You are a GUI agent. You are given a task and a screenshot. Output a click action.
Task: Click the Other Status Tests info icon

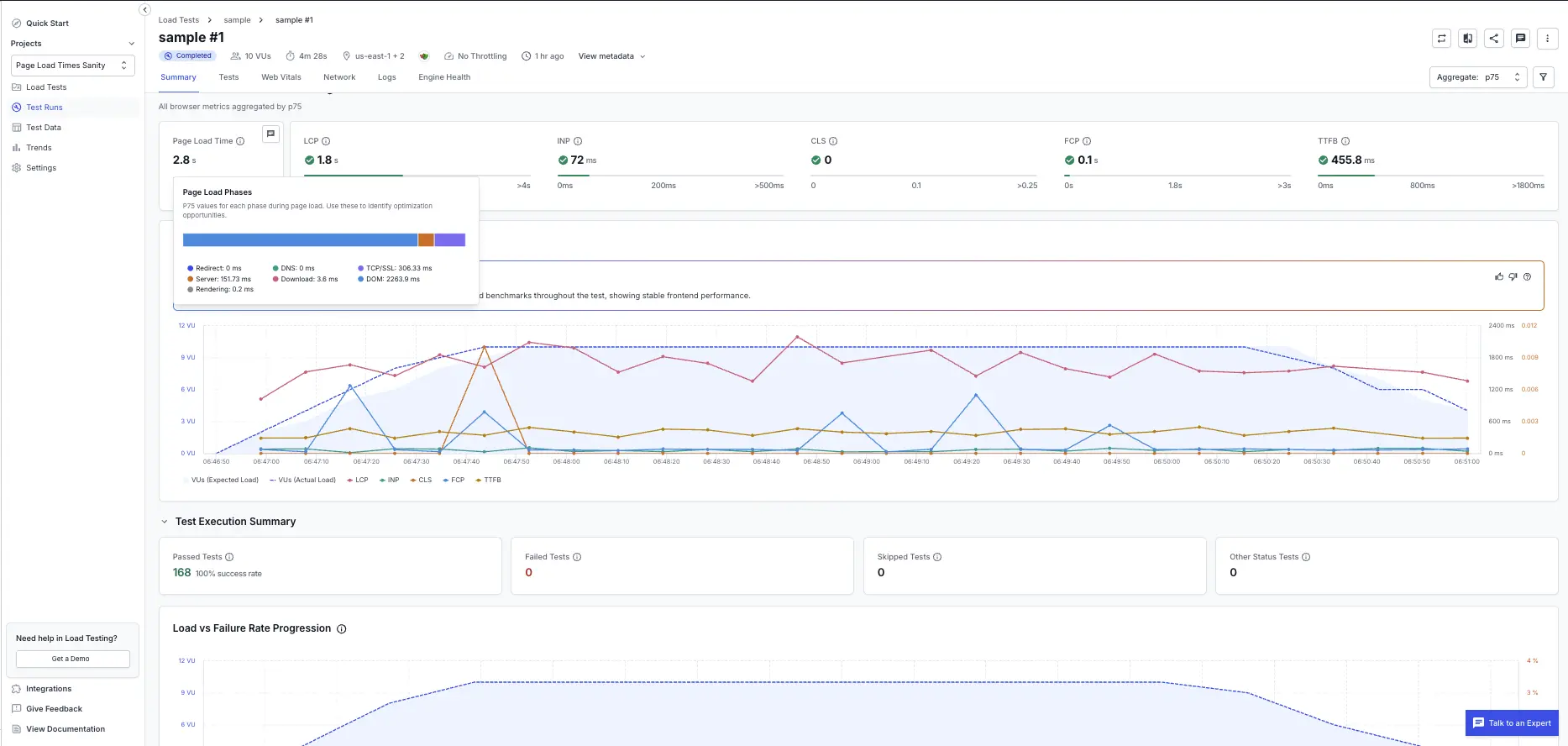1306,557
